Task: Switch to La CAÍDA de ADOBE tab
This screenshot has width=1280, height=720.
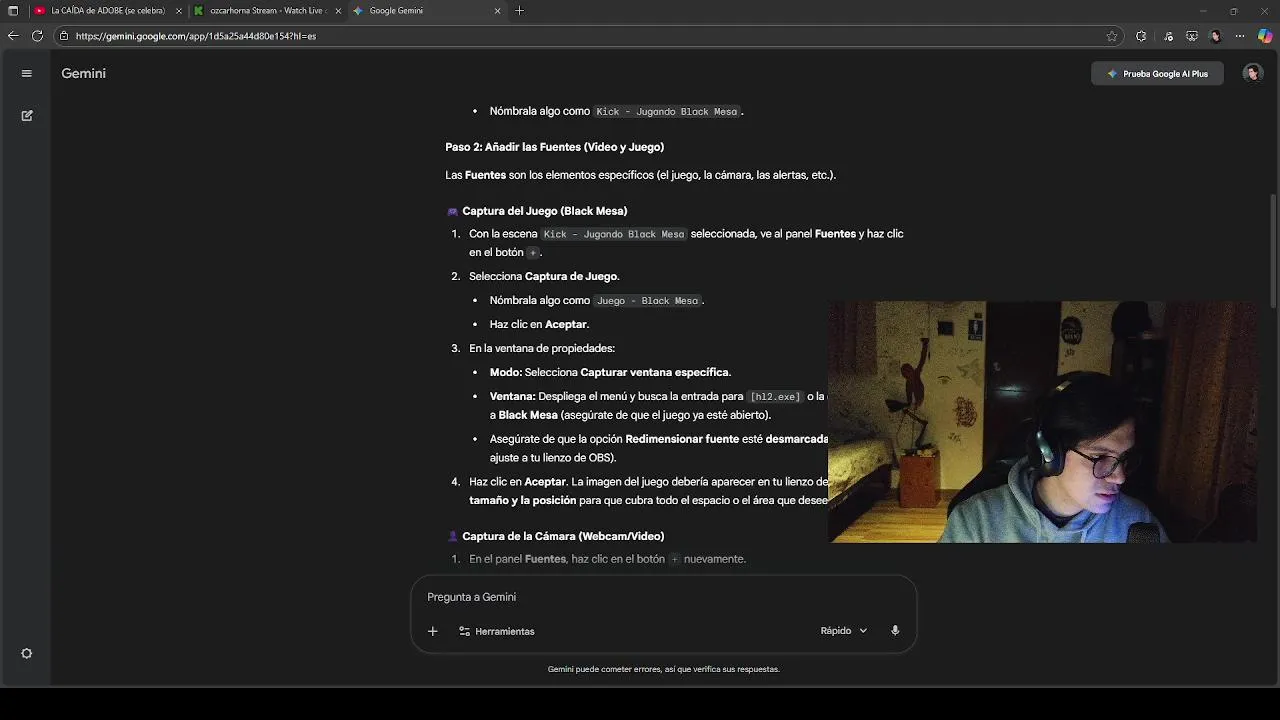Action: 108,11
